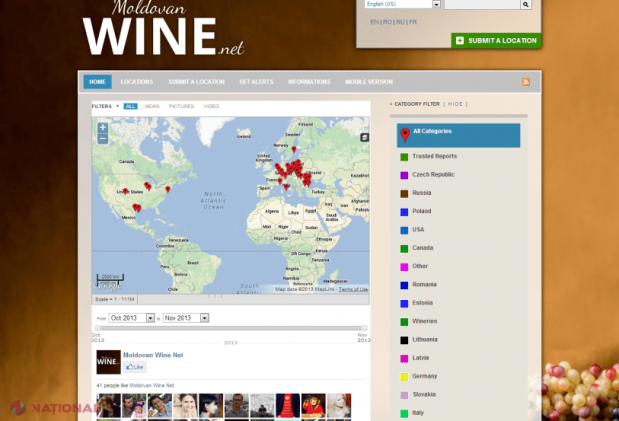Viewport: 619px width, 421px height.
Task: Click the RSS feed icon
Action: pos(526,82)
